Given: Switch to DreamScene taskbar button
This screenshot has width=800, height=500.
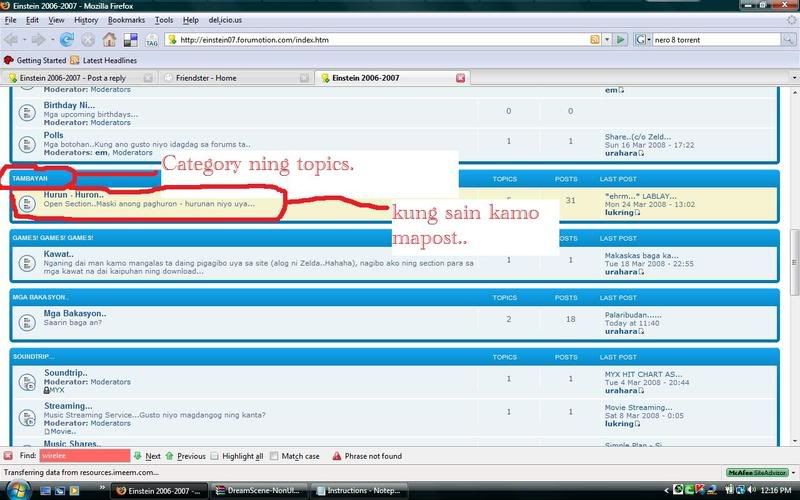Looking at the screenshot, I should point(259,490).
